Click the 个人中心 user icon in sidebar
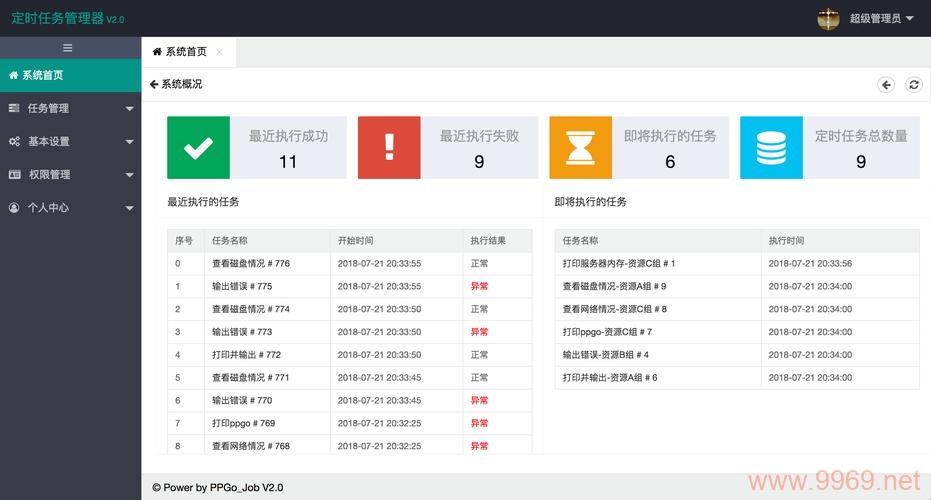The width and height of the screenshot is (931, 500). pyautogui.click(x=14, y=207)
